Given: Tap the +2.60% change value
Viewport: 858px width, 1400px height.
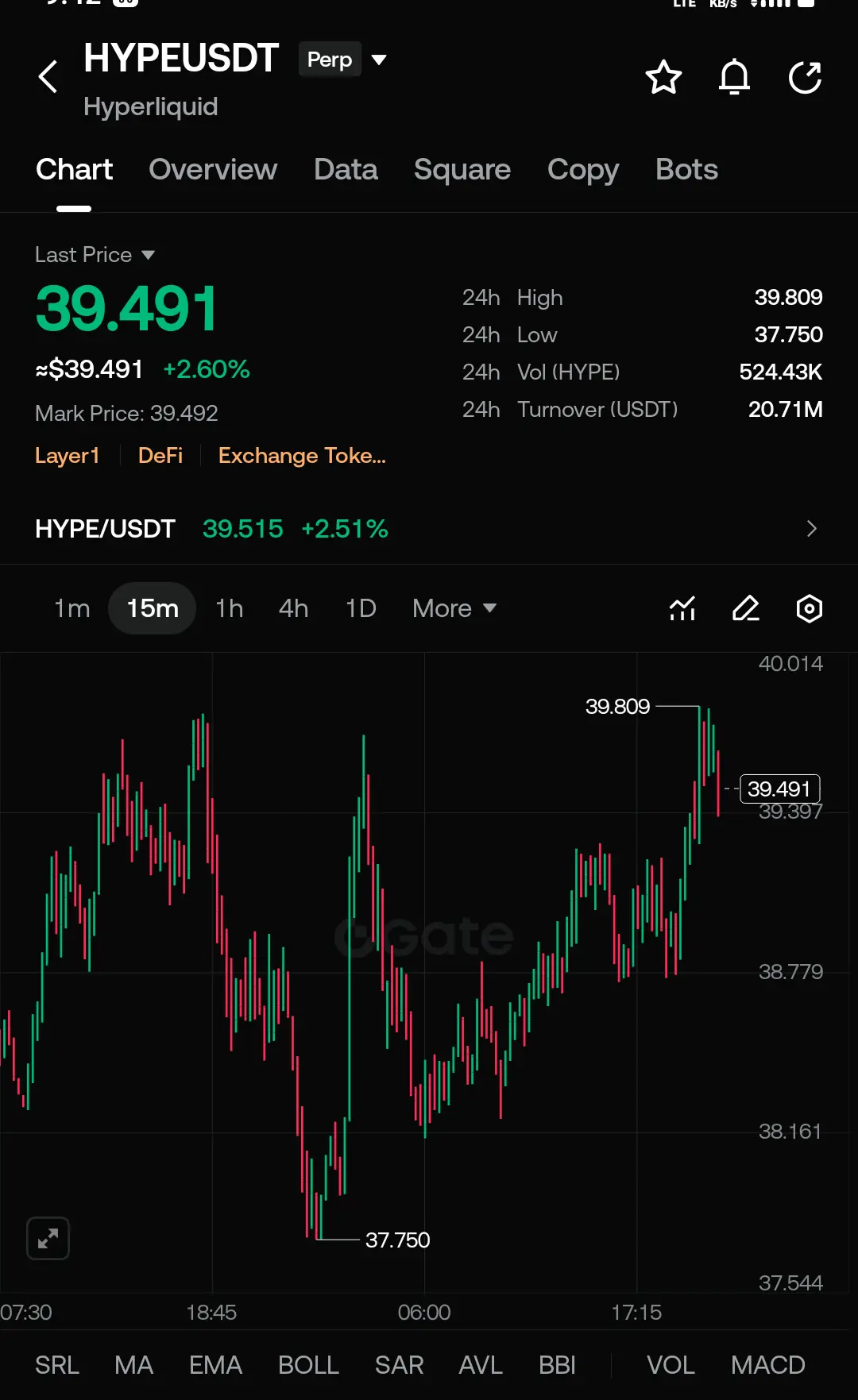Looking at the screenshot, I should click(x=207, y=369).
